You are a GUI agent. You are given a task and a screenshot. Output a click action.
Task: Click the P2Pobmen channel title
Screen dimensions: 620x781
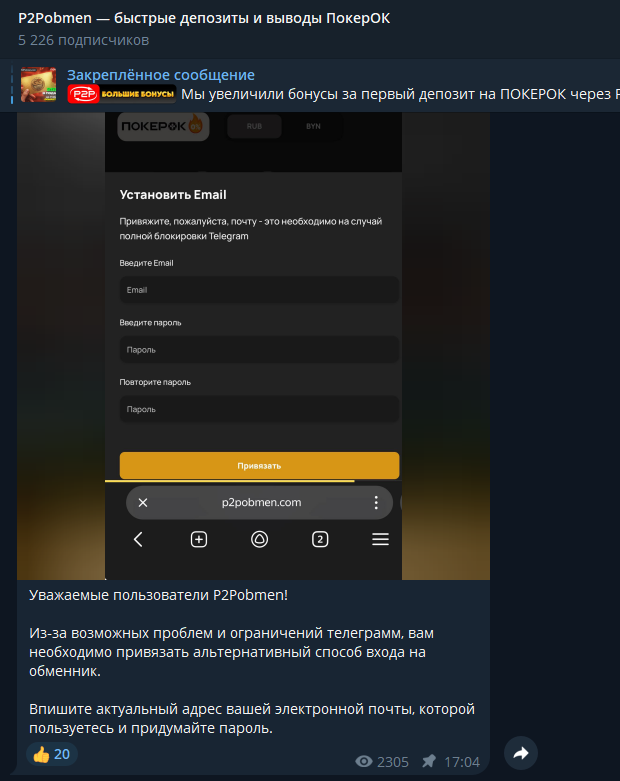pyautogui.click(x=204, y=18)
